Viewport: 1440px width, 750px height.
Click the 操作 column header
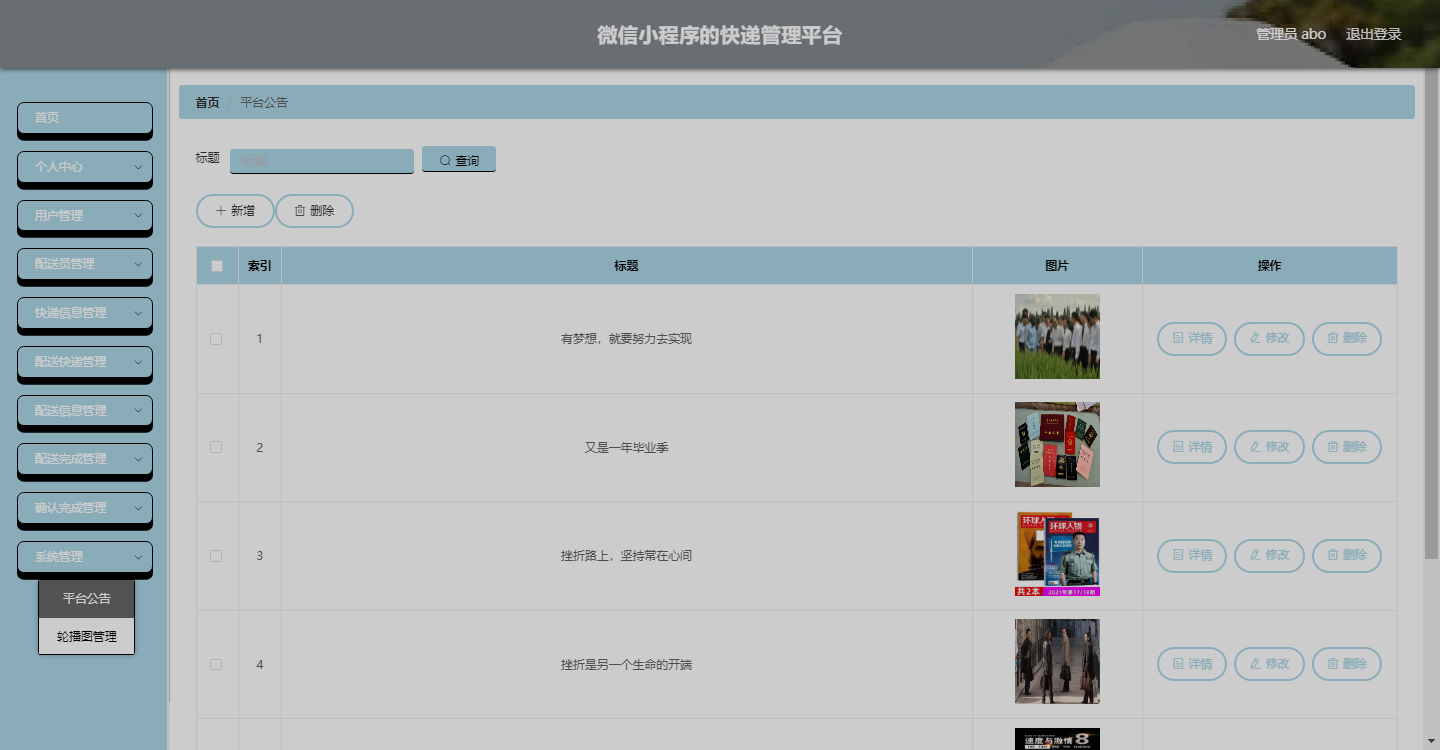[1269, 266]
